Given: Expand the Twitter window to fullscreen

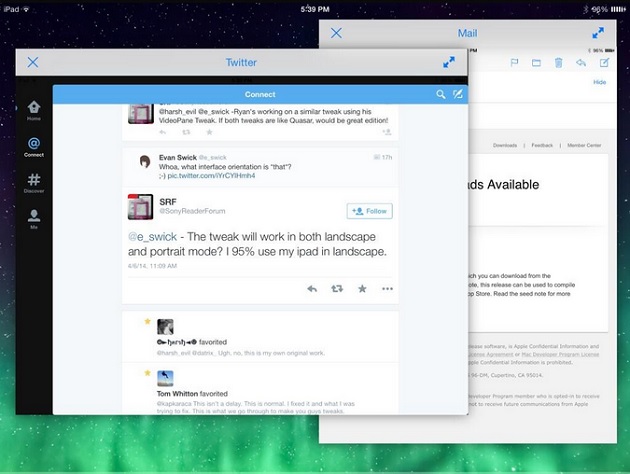Looking at the screenshot, I should [x=449, y=62].
